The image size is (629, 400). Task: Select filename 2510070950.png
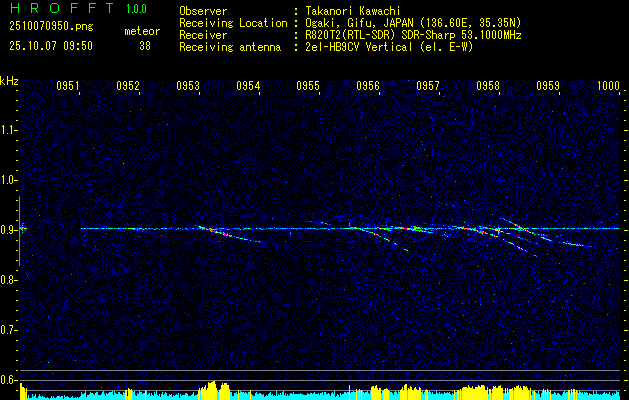(x=51, y=27)
